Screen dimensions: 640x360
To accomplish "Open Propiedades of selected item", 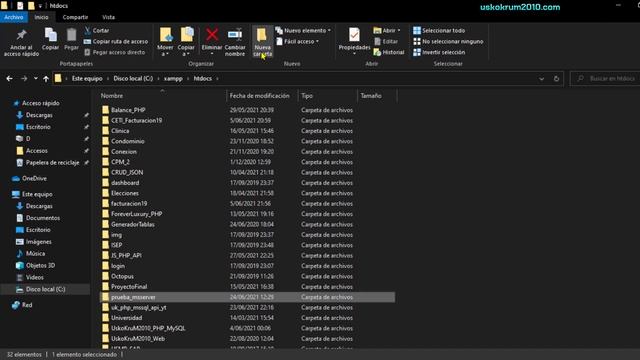I will pos(354,41).
